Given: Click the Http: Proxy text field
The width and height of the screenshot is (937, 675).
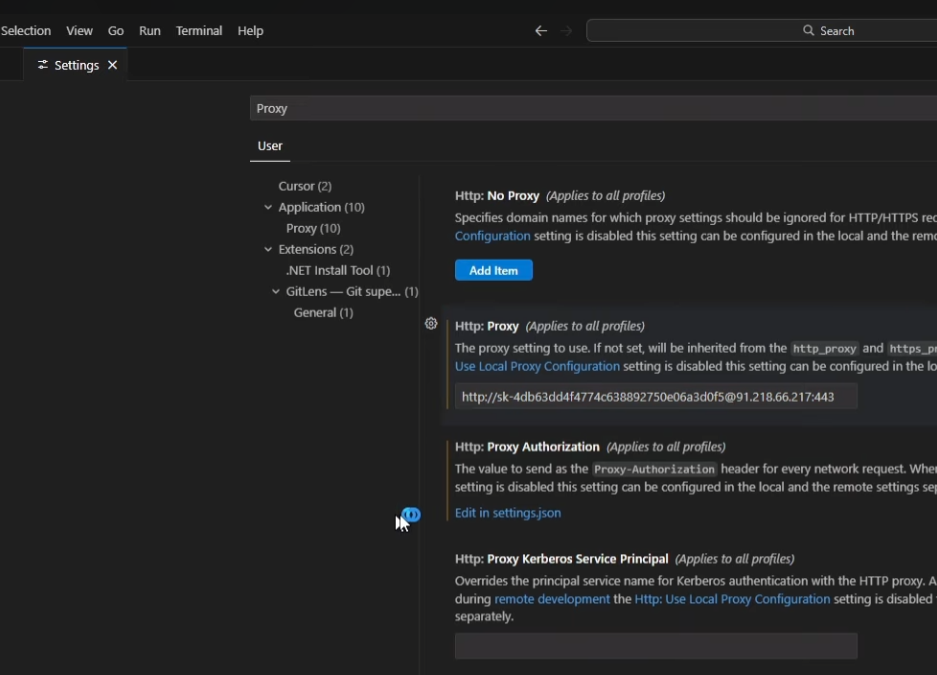Looking at the screenshot, I should [x=656, y=397].
